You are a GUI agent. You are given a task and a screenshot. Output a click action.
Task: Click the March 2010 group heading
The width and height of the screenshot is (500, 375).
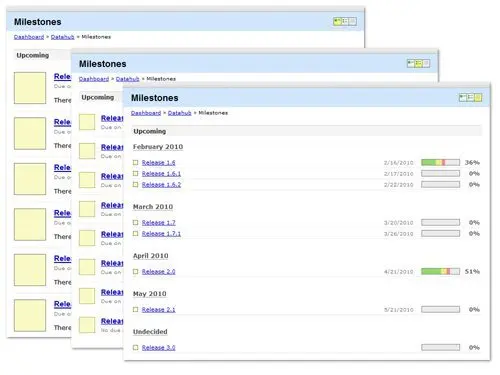(x=153, y=207)
